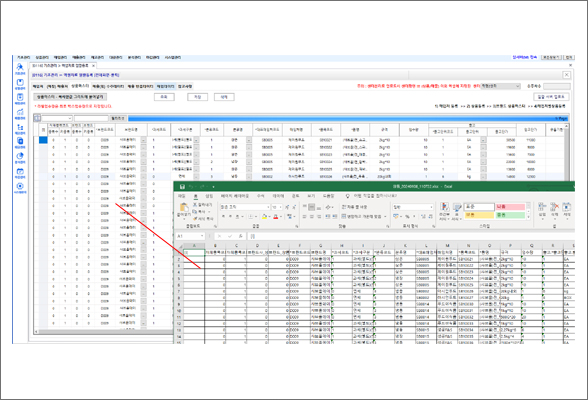Image resolution: width=588 pixels, height=400 pixels.
Task: Pick the Excel Font Color red swatch
Action: tap(276, 217)
